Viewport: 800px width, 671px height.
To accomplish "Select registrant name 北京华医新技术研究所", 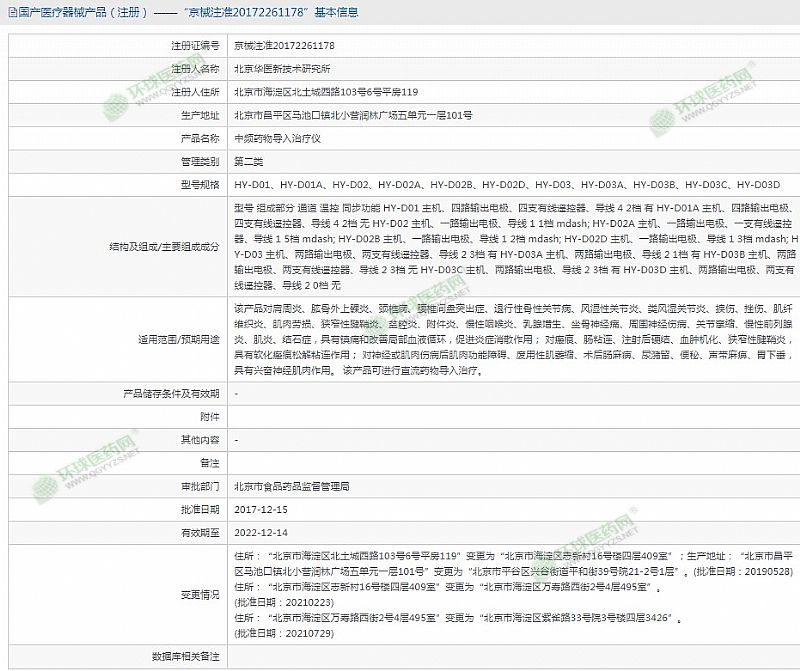I will (x=282, y=69).
